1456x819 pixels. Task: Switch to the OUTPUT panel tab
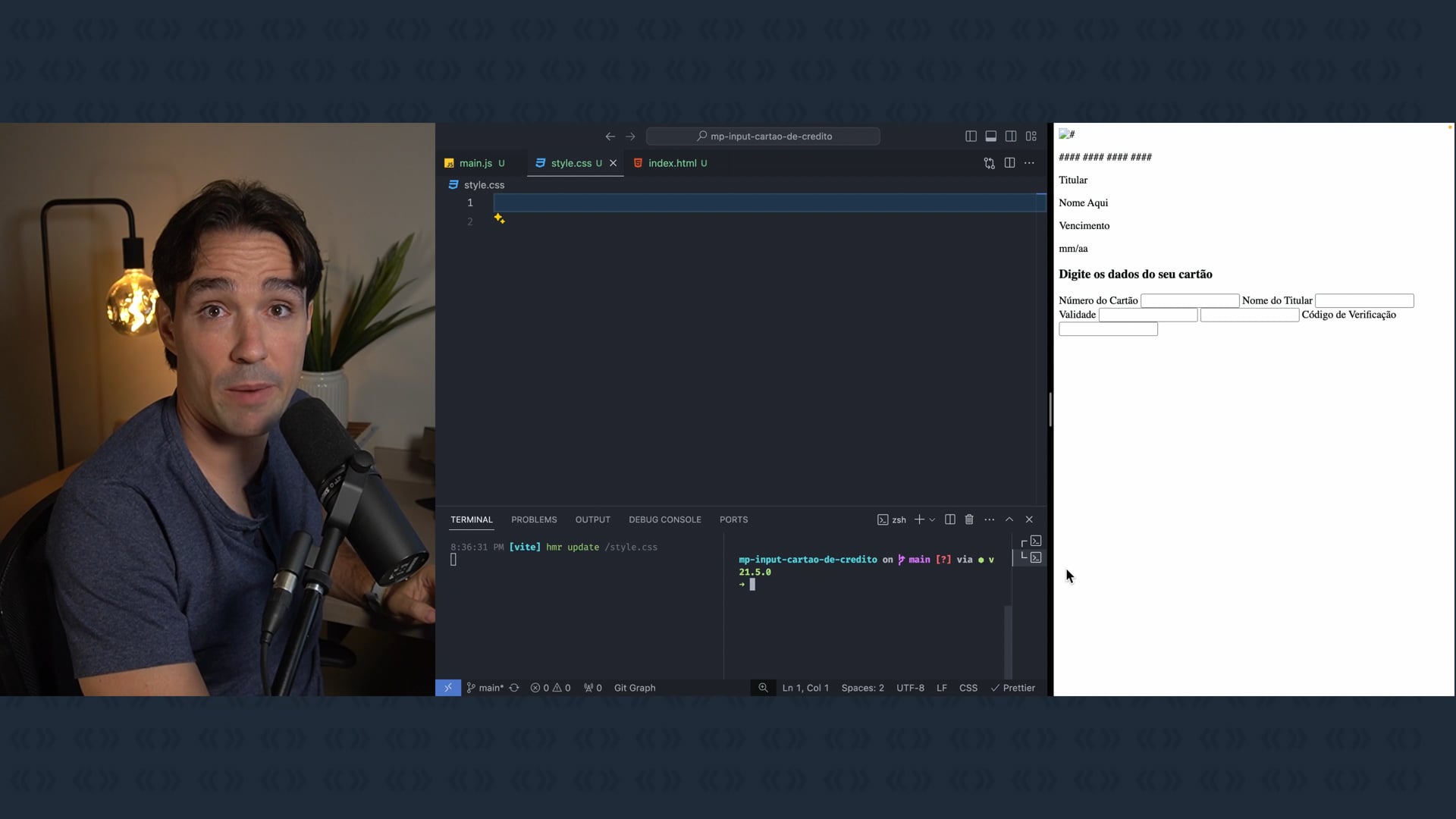tap(592, 519)
